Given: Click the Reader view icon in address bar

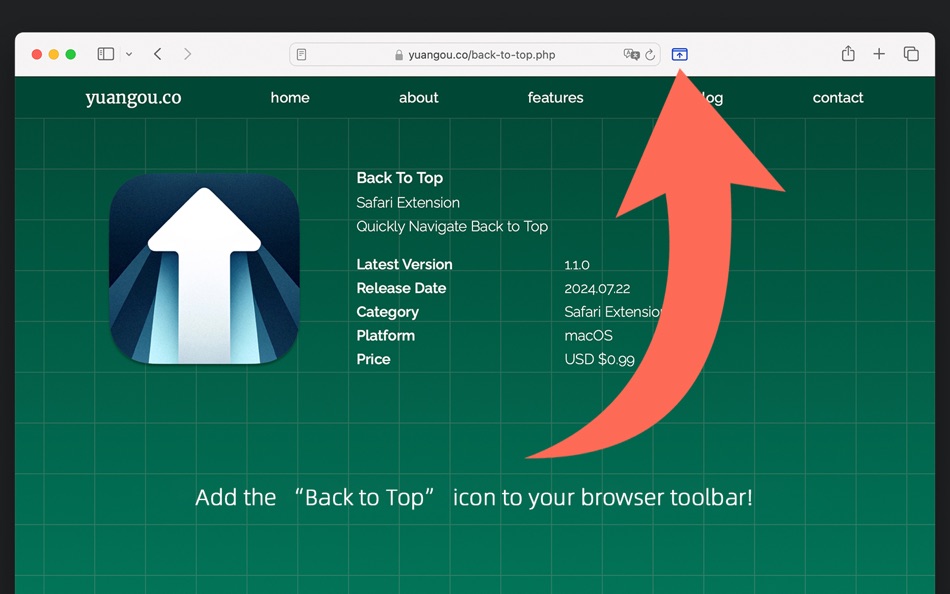Looking at the screenshot, I should 301,54.
